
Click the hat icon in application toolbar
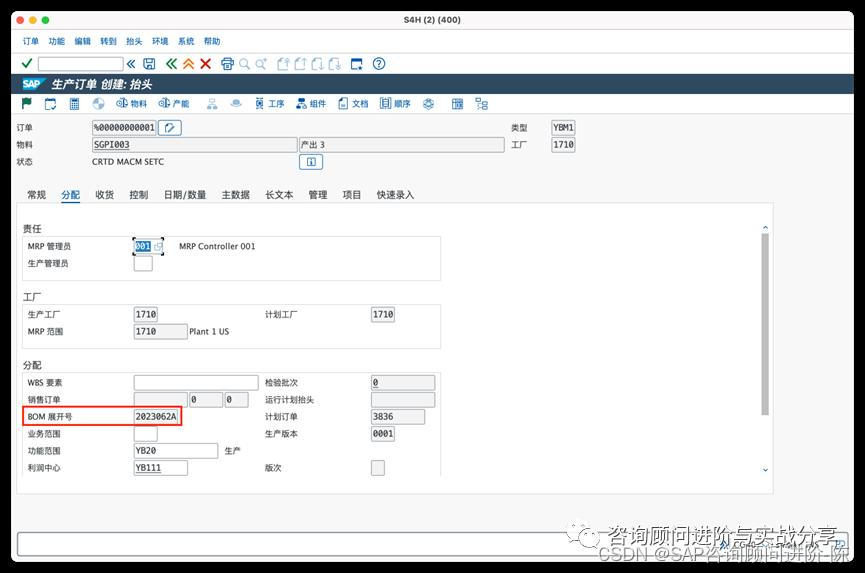coord(236,103)
